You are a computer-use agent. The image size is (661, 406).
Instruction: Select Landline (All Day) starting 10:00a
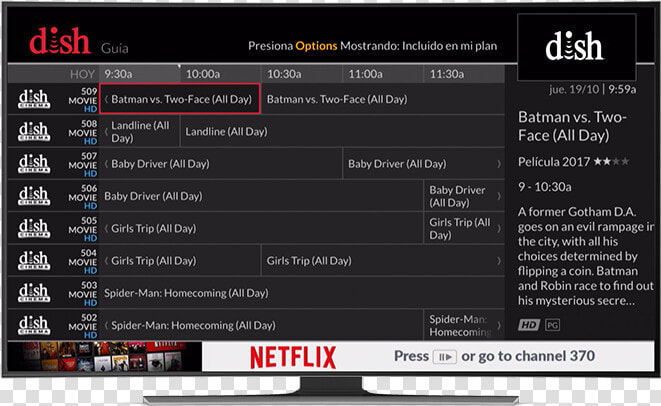pyautogui.click(x=342, y=132)
